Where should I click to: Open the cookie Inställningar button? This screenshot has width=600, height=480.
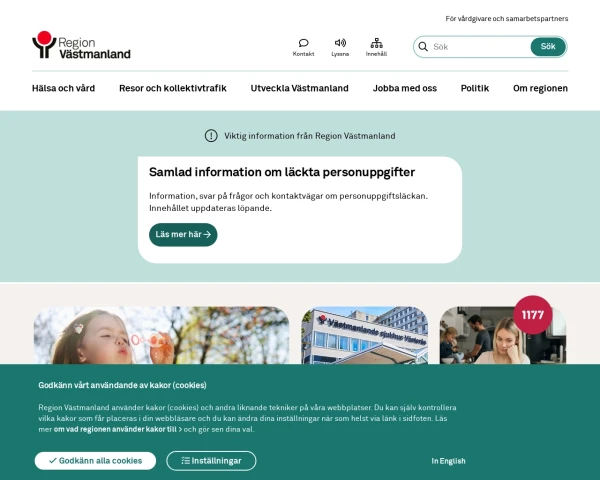tap(211, 461)
